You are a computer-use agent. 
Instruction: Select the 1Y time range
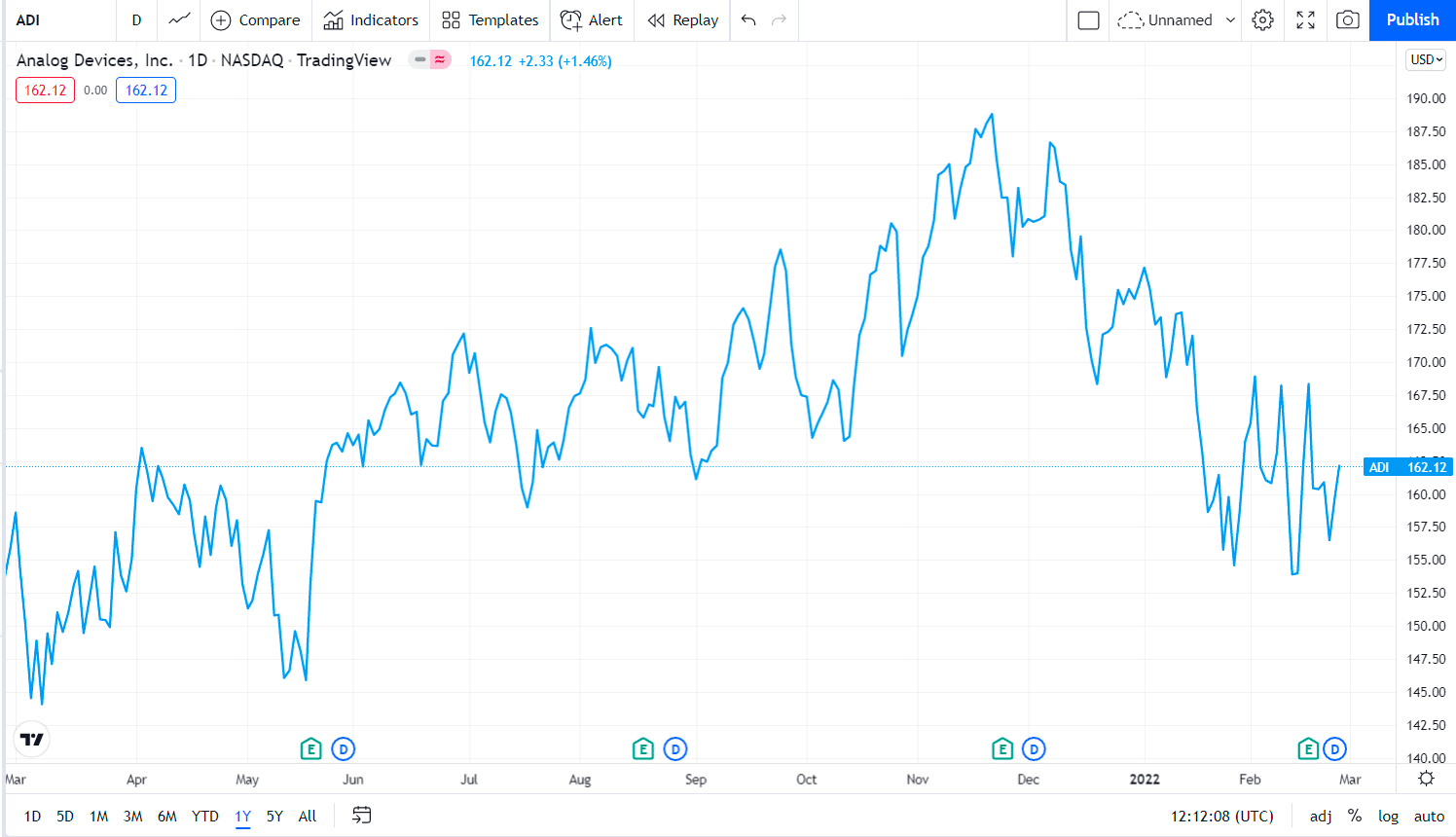click(x=243, y=817)
